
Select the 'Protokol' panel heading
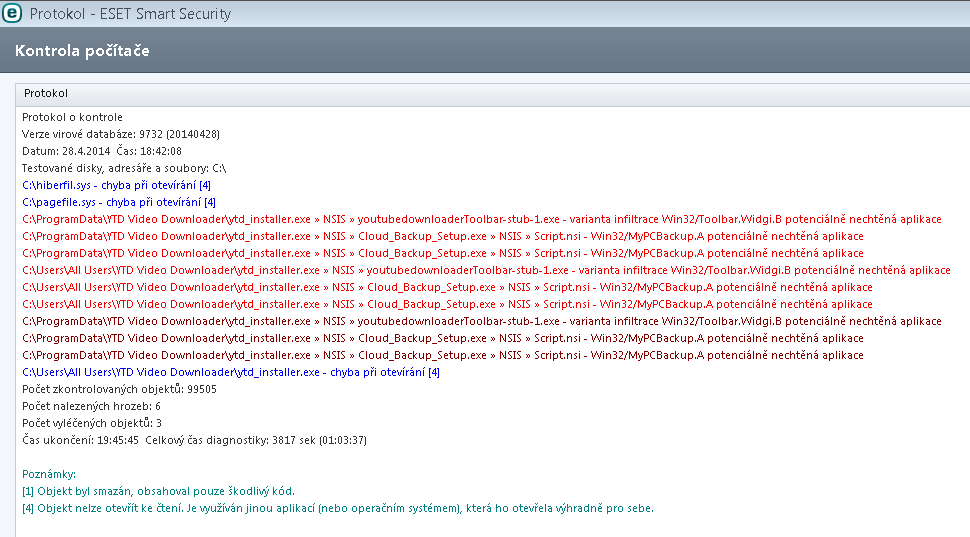point(46,93)
